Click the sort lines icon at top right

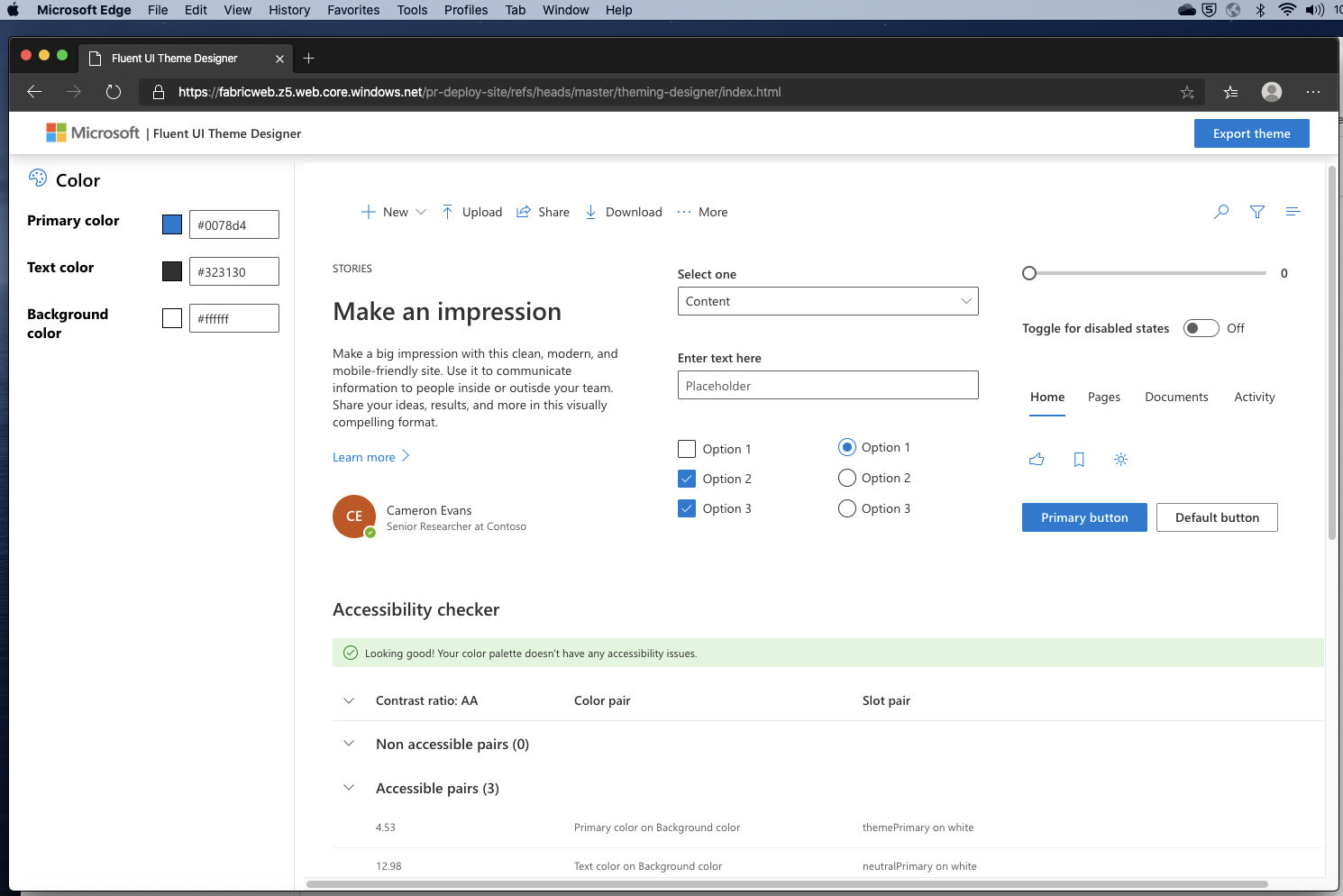point(1293,211)
